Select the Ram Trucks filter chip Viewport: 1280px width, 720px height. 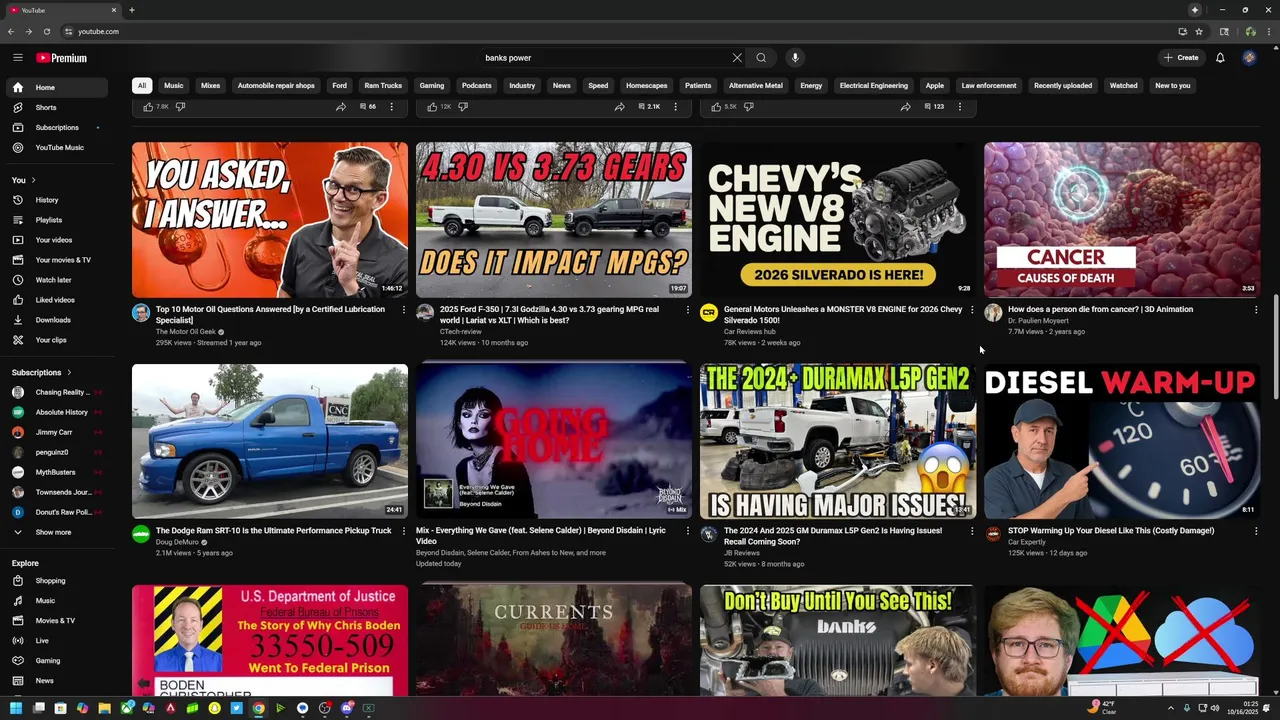[383, 86]
